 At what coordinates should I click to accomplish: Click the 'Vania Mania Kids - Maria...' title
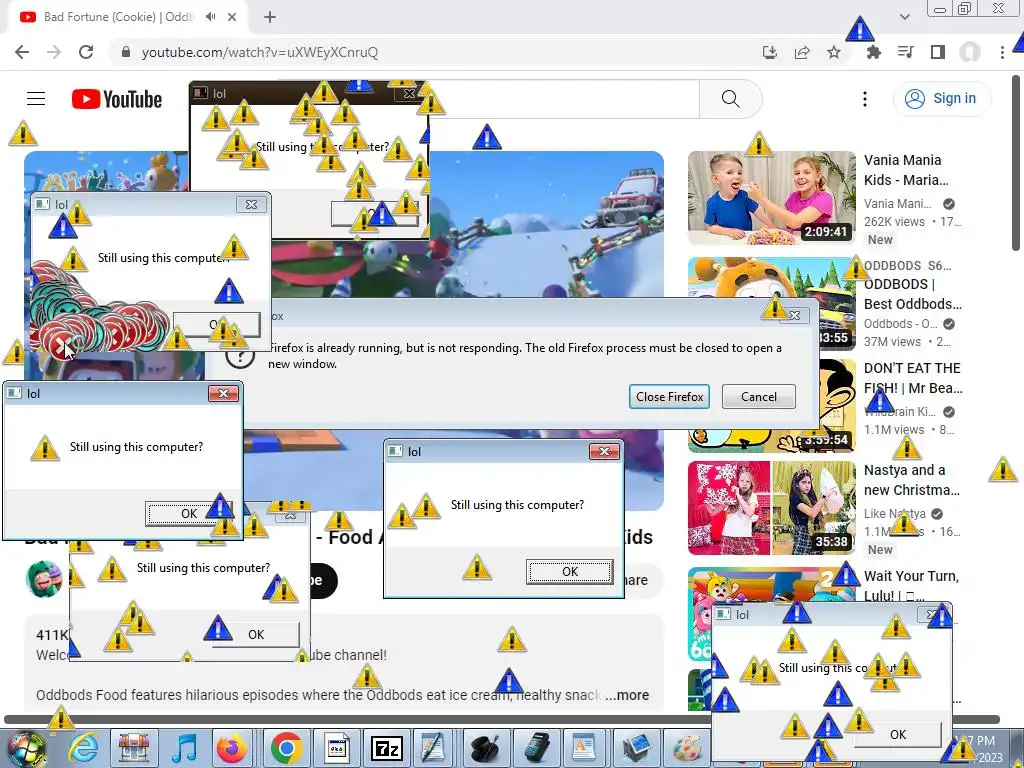[906, 170]
